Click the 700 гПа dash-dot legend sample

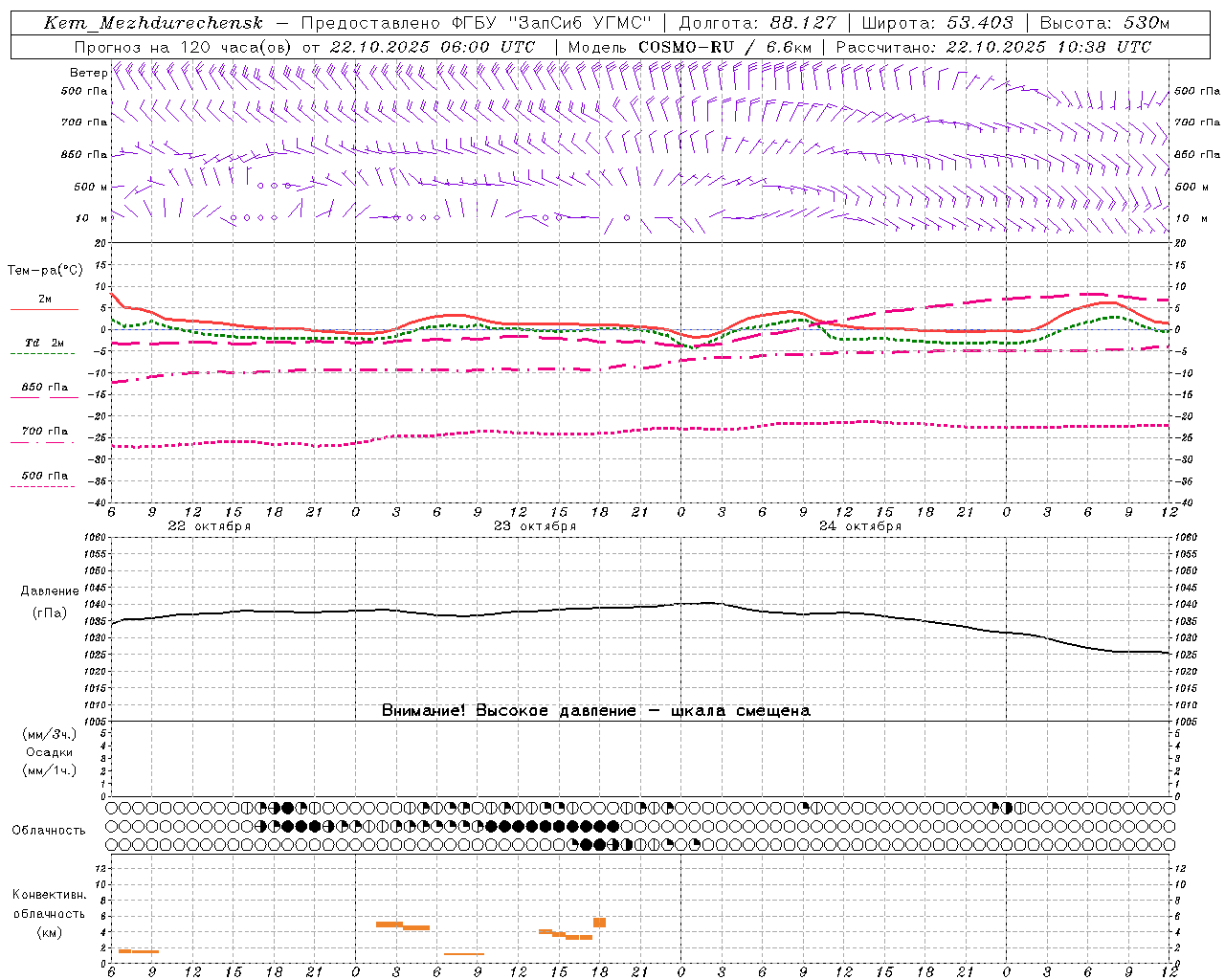[x=42, y=442]
